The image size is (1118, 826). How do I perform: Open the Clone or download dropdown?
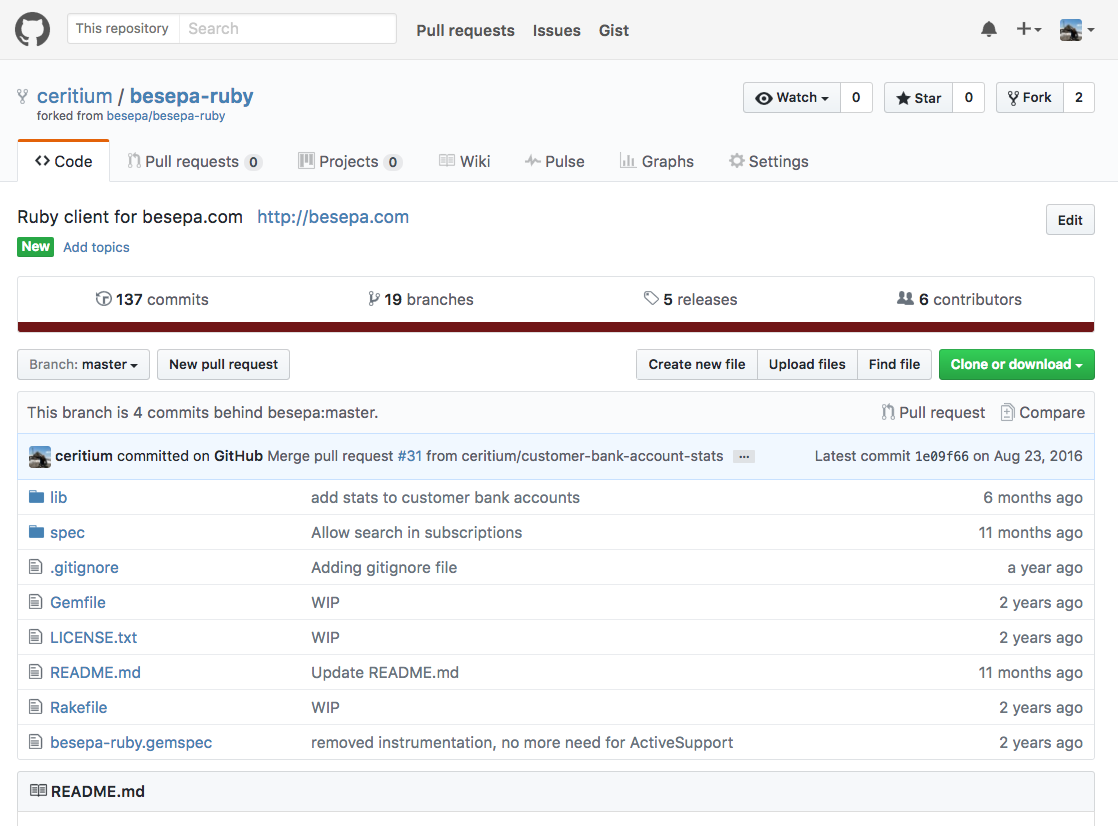(x=1016, y=364)
